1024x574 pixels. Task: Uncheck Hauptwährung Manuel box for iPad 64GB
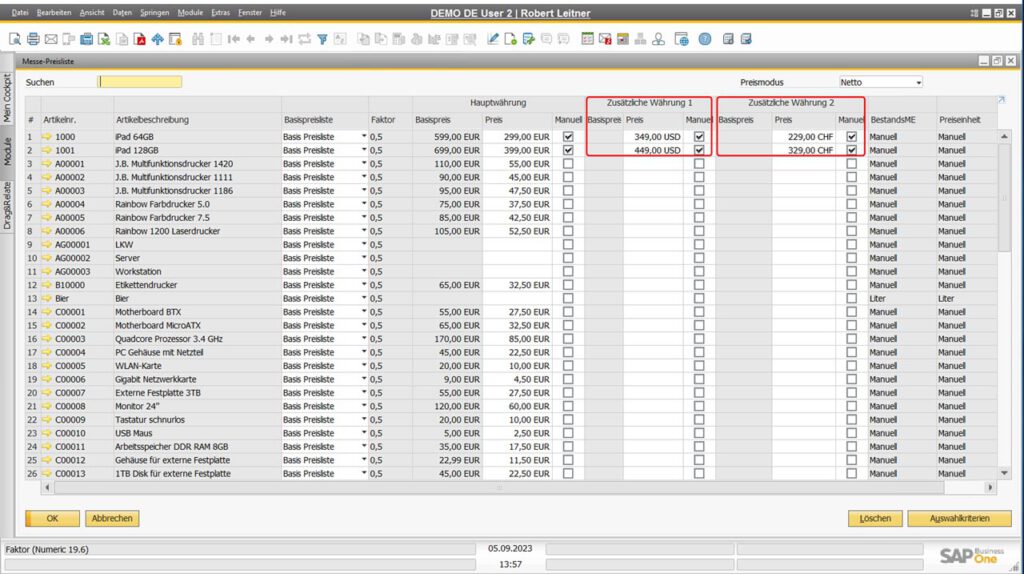point(568,136)
